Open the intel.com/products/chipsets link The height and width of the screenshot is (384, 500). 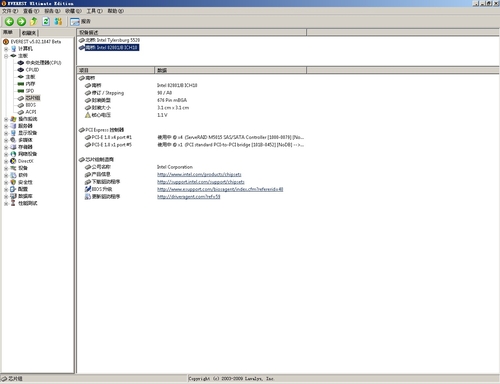199,174
